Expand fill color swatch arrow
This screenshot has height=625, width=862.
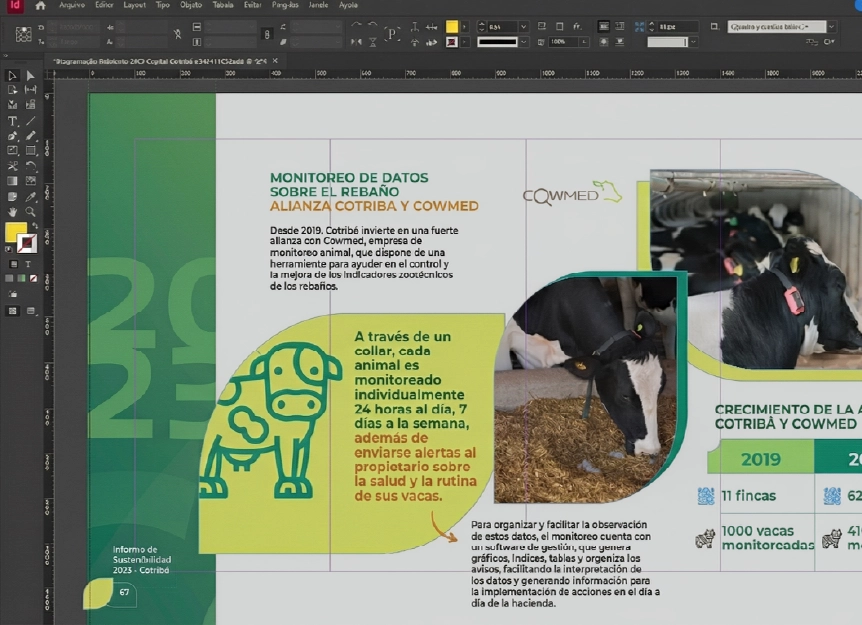(x=465, y=26)
